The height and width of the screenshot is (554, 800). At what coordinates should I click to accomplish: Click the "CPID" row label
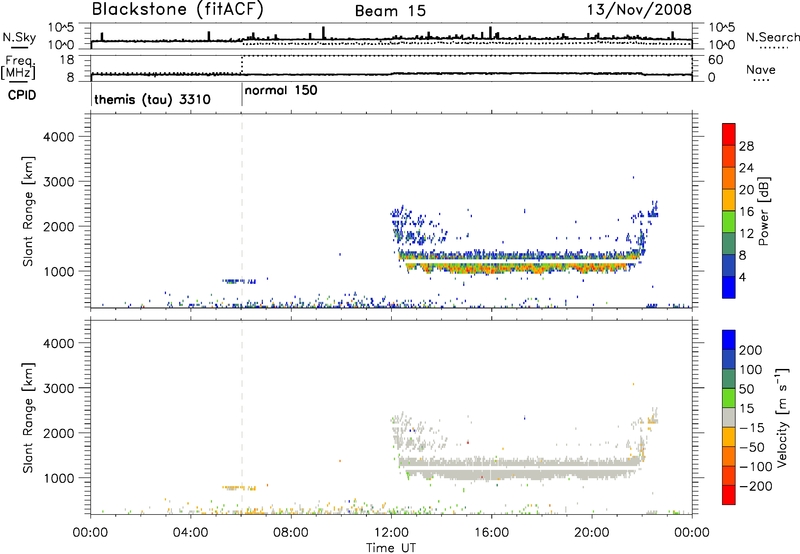22,95
